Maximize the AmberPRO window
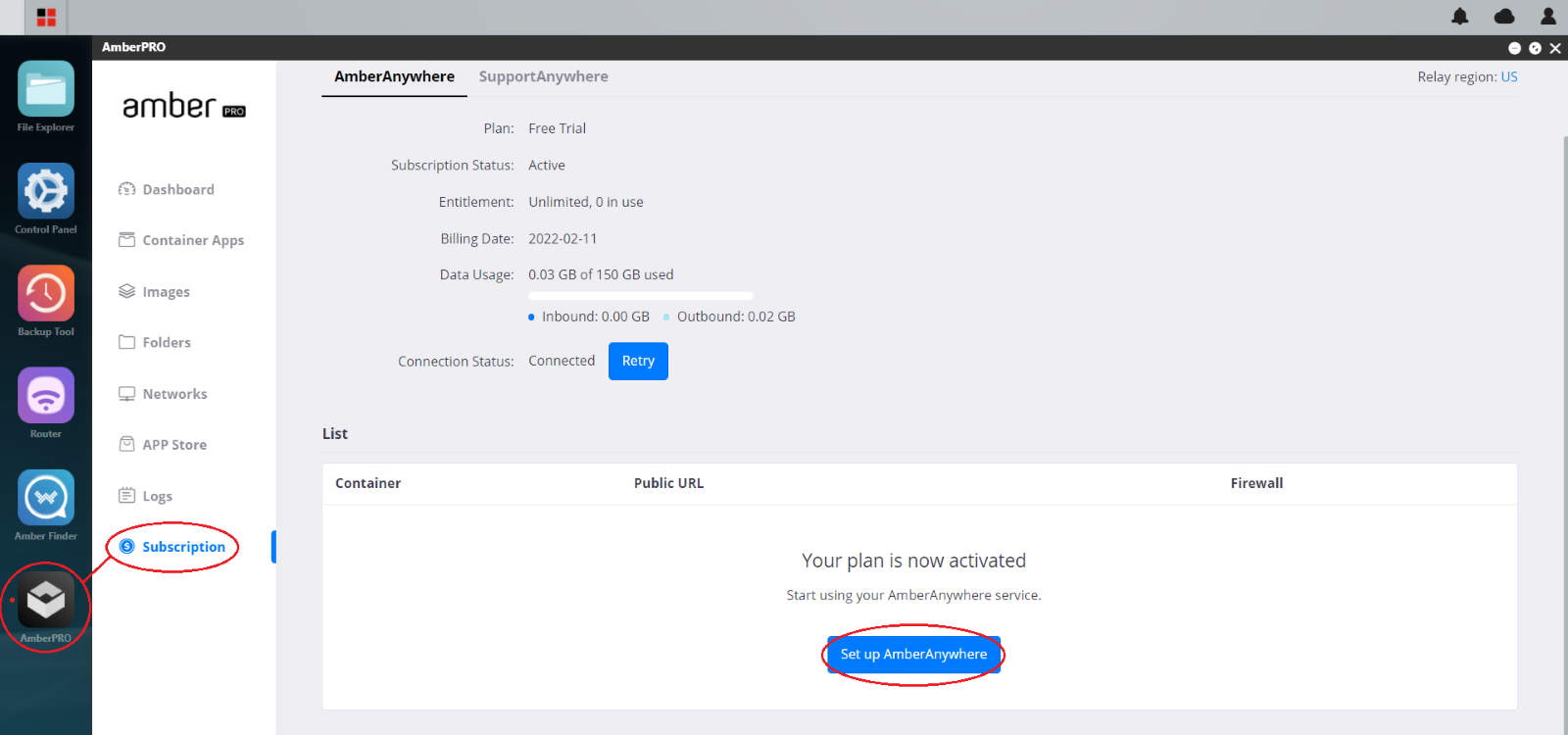Viewport: 1568px width, 735px height. tap(1535, 48)
